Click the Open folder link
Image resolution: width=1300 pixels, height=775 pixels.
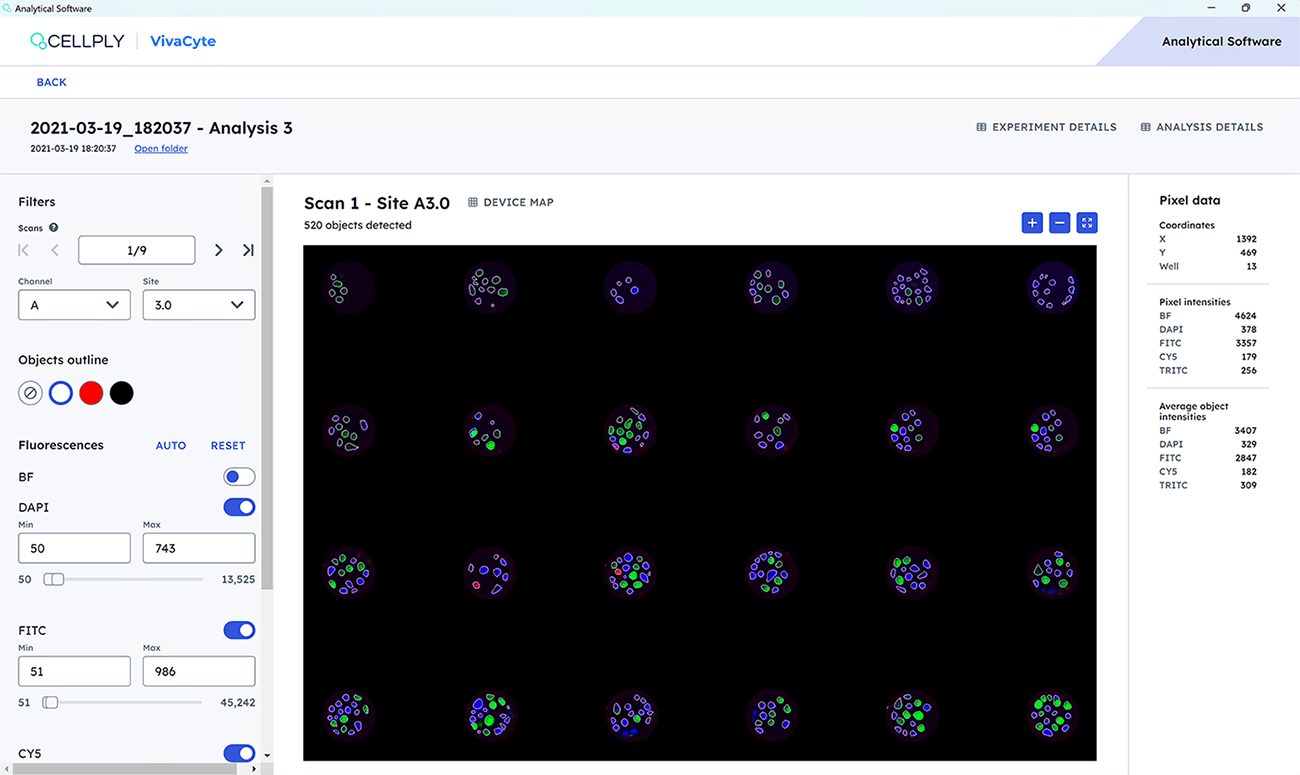point(160,148)
